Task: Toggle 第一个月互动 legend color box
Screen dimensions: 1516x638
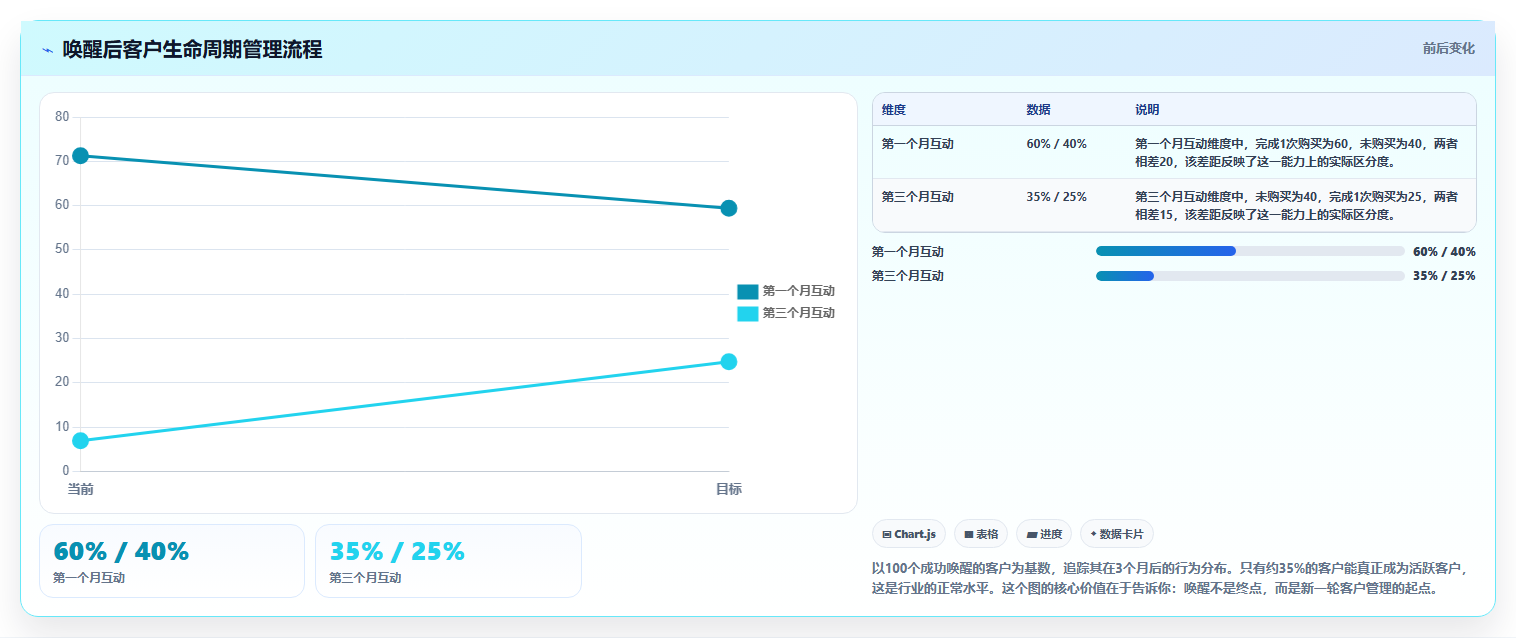Action: click(747, 291)
